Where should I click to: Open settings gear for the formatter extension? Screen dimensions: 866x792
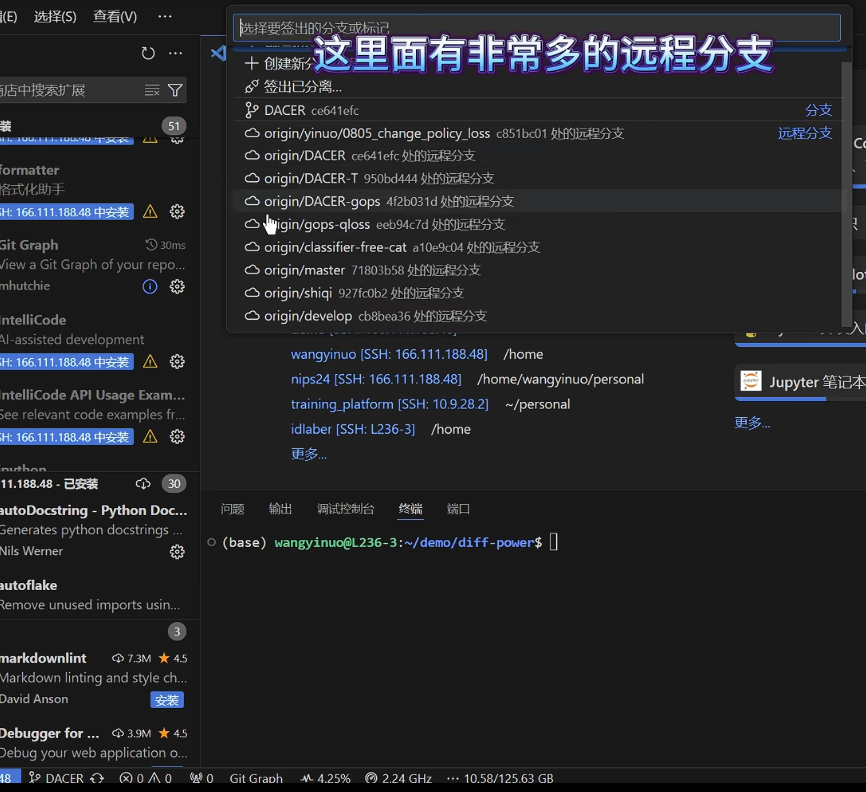coord(175,211)
